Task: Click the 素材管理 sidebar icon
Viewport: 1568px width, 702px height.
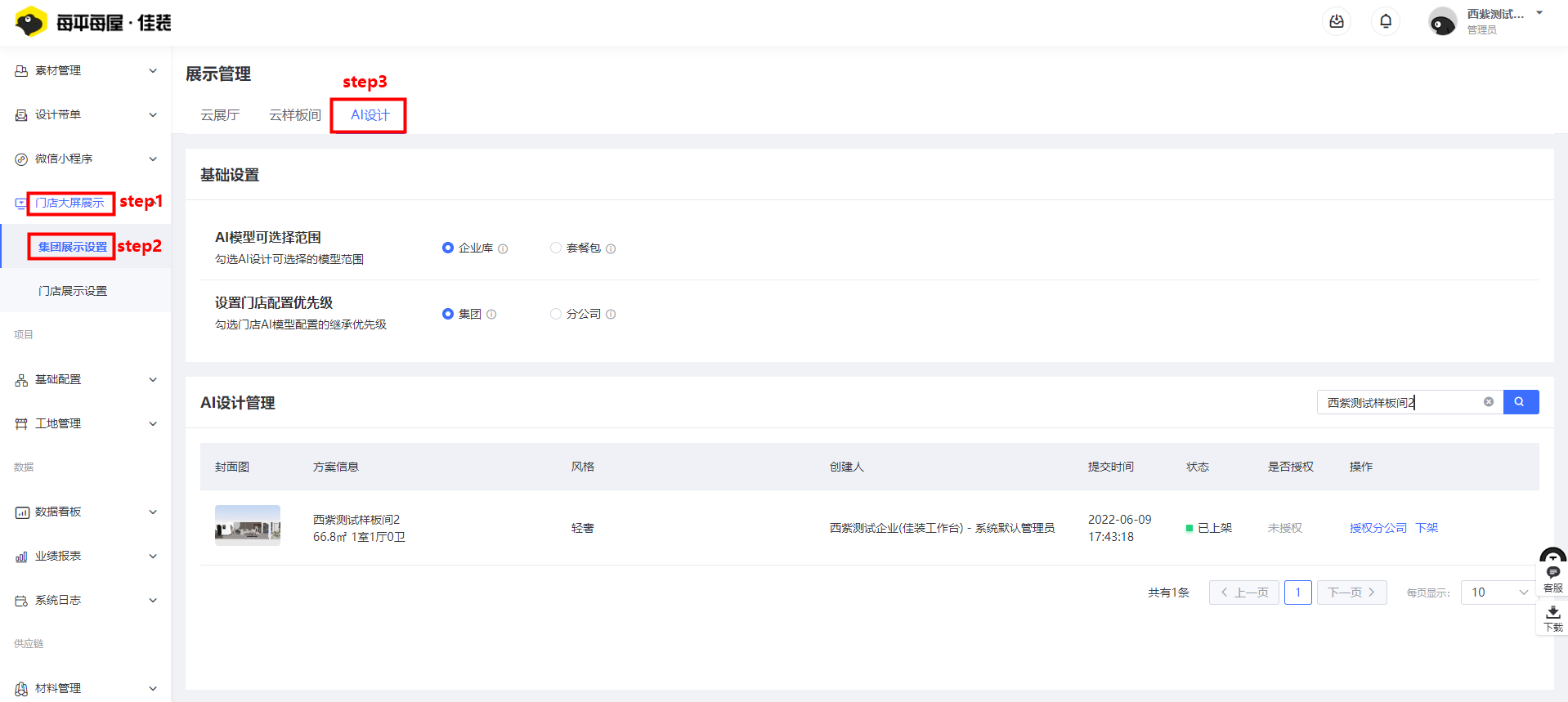Action: [21, 71]
